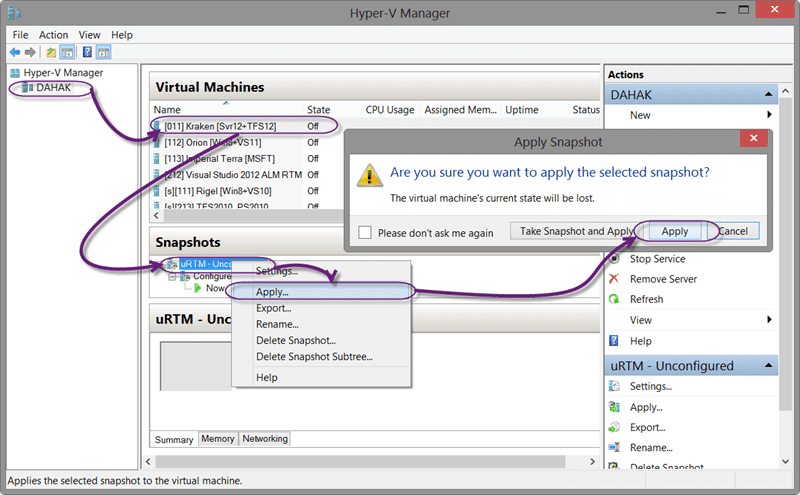Click the Back arrow toolbar icon
Viewport: 800px width, 495px height.
coord(15,52)
